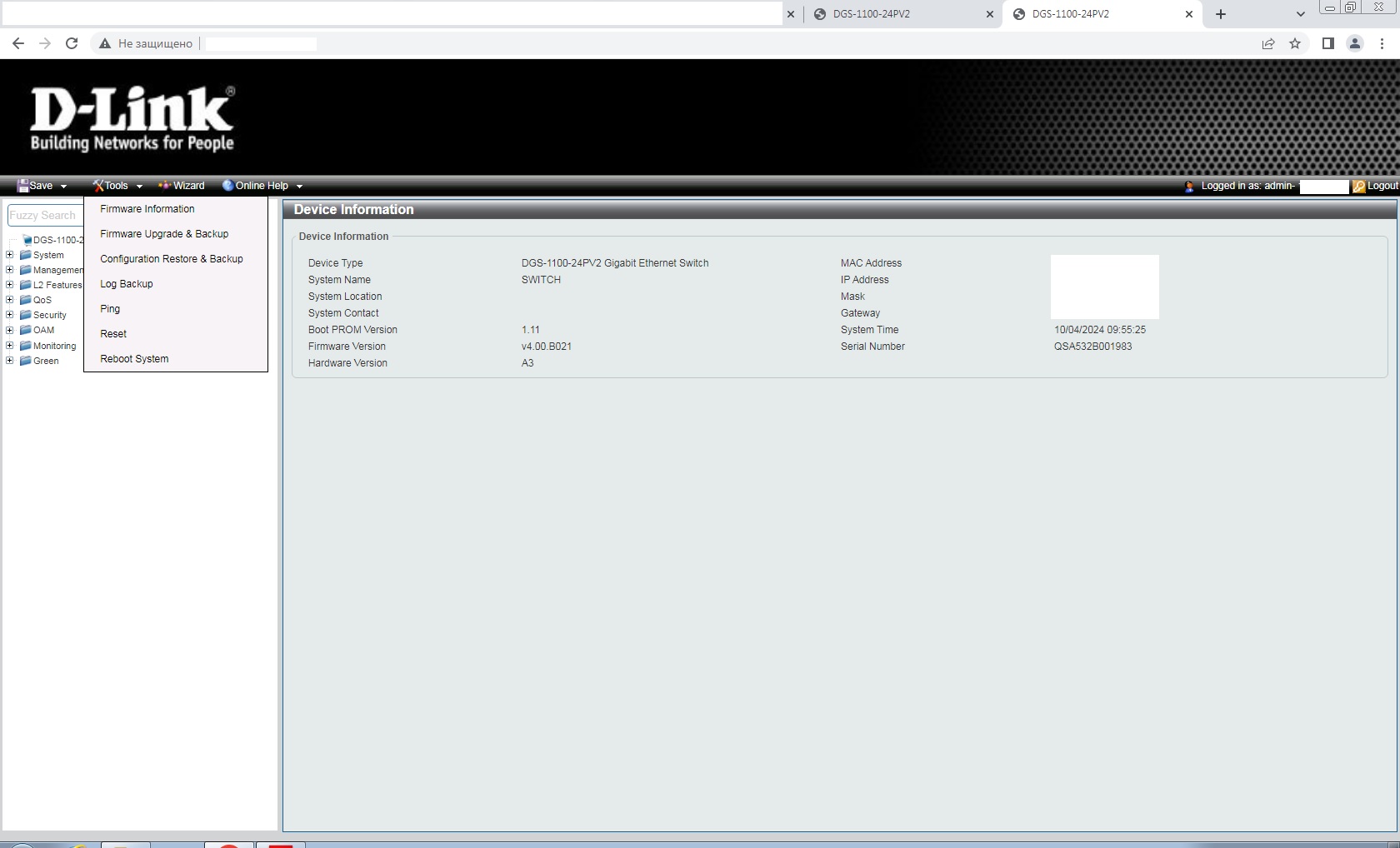
Task: Click the Save floppy disk icon
Action: click(22, 186)
